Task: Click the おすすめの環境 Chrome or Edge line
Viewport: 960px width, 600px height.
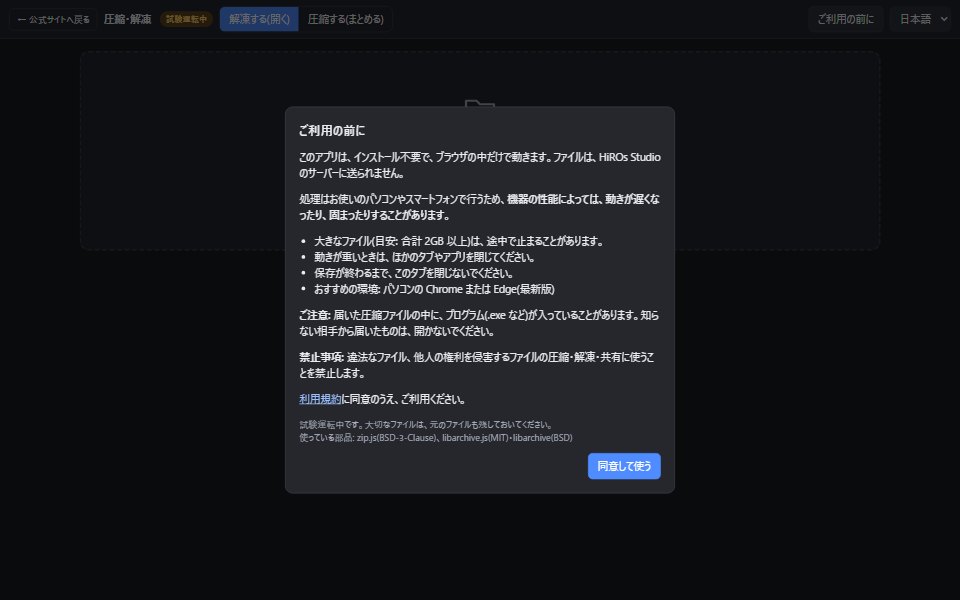Action: [434, 289]
